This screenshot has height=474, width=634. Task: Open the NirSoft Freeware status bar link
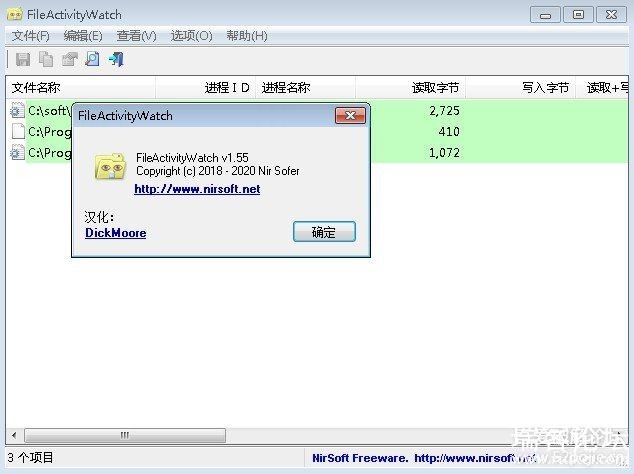click(x=424, y=458)
